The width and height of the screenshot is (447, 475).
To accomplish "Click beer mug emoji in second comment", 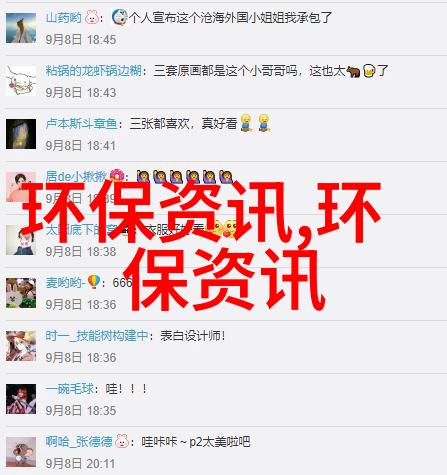I will coord(369,71).
